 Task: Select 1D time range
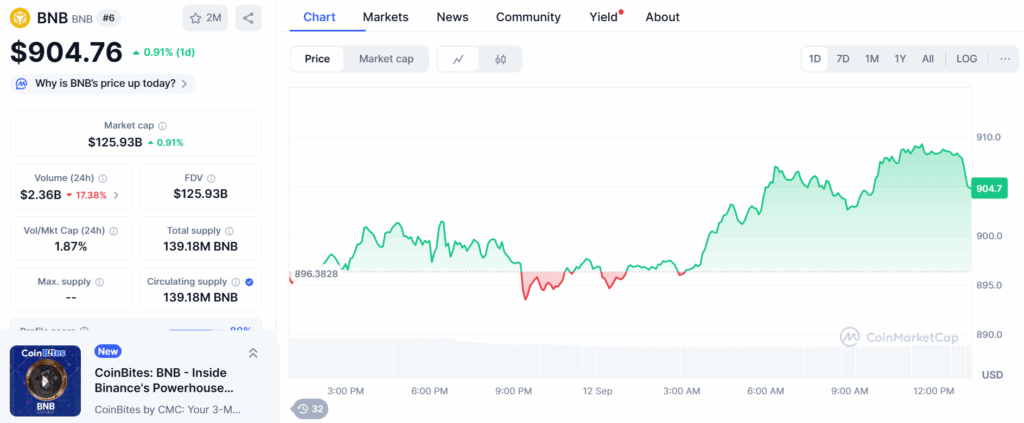pyautogui.click(x=815, y=59)
